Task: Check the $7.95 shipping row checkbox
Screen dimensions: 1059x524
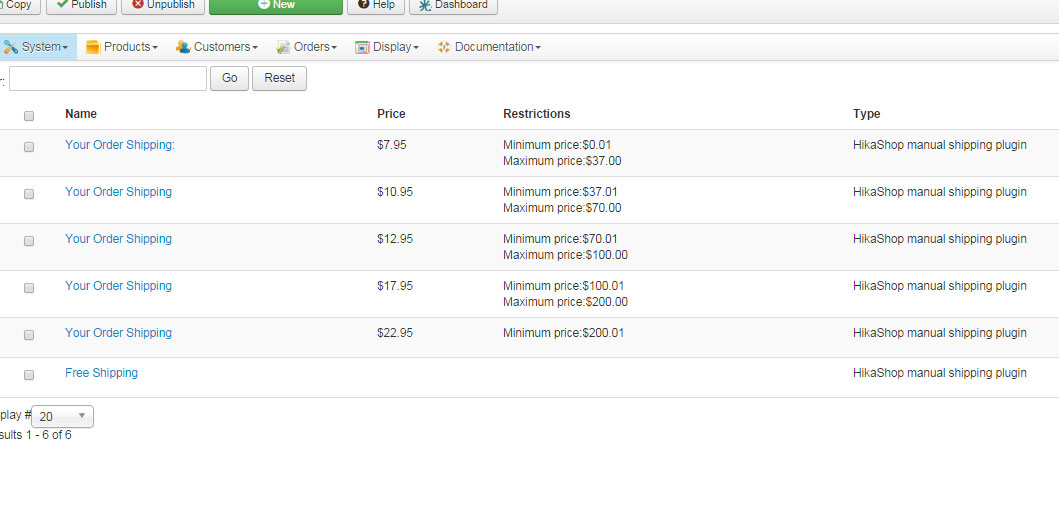Action: [29, 146]
